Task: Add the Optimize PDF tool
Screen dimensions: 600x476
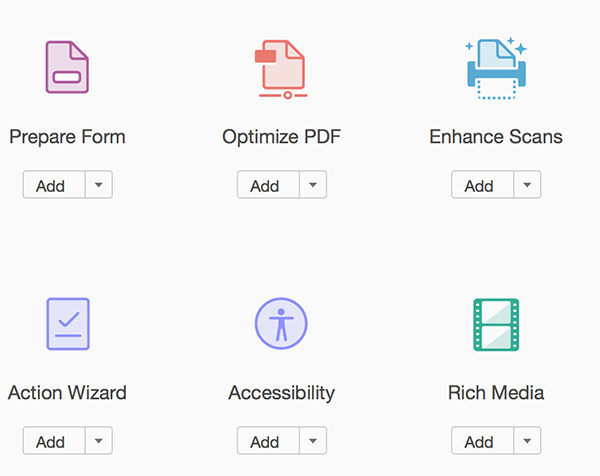Action: click(x=265, y=185)
